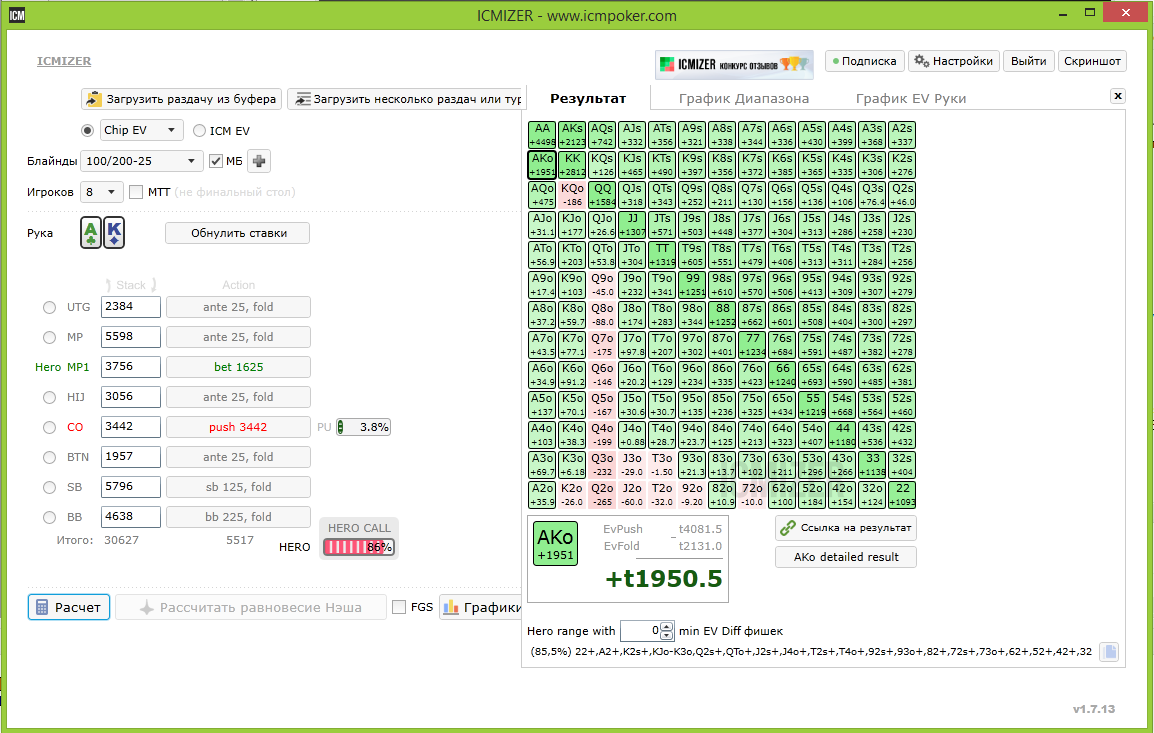Open the BB bb 225, fold action field
The width and height of the screenshot is (1154, 733).
[x=238, y=517]
